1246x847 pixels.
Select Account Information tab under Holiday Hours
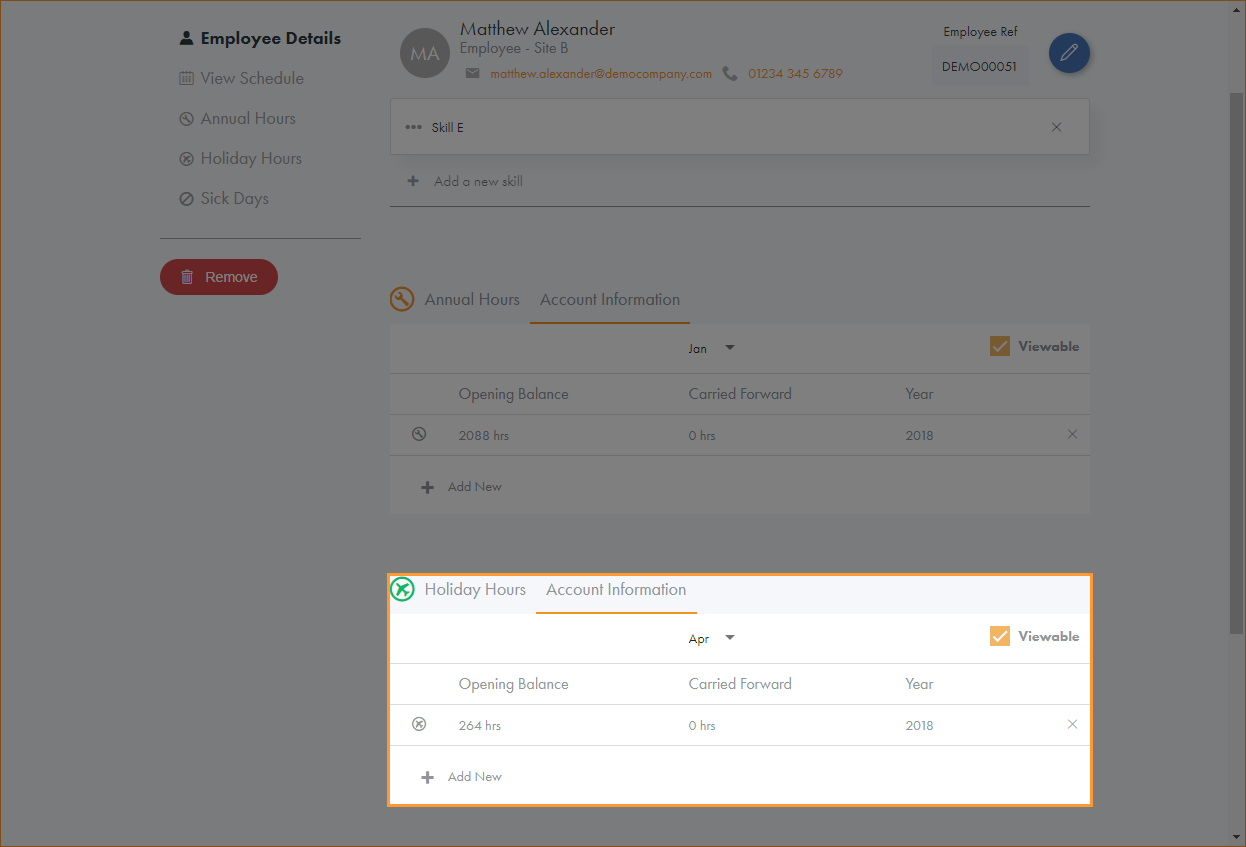click(616, 589)
